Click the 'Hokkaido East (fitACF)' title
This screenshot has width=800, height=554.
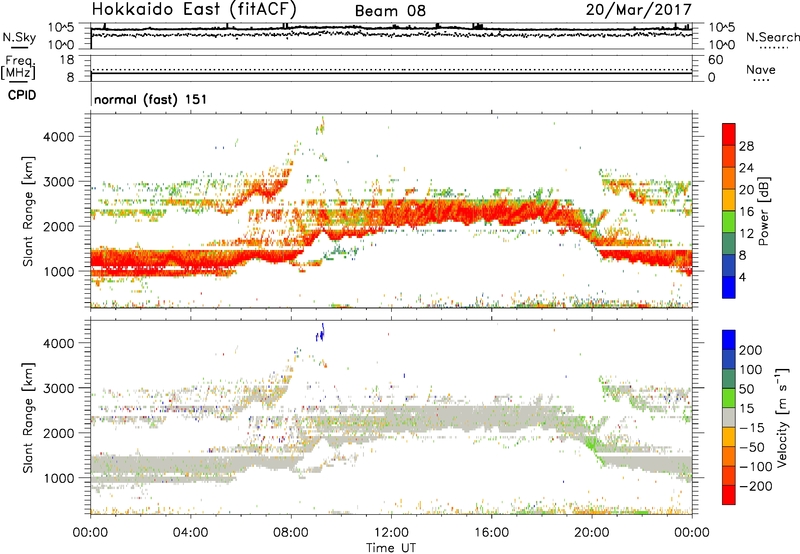click(x=194, y=10)
